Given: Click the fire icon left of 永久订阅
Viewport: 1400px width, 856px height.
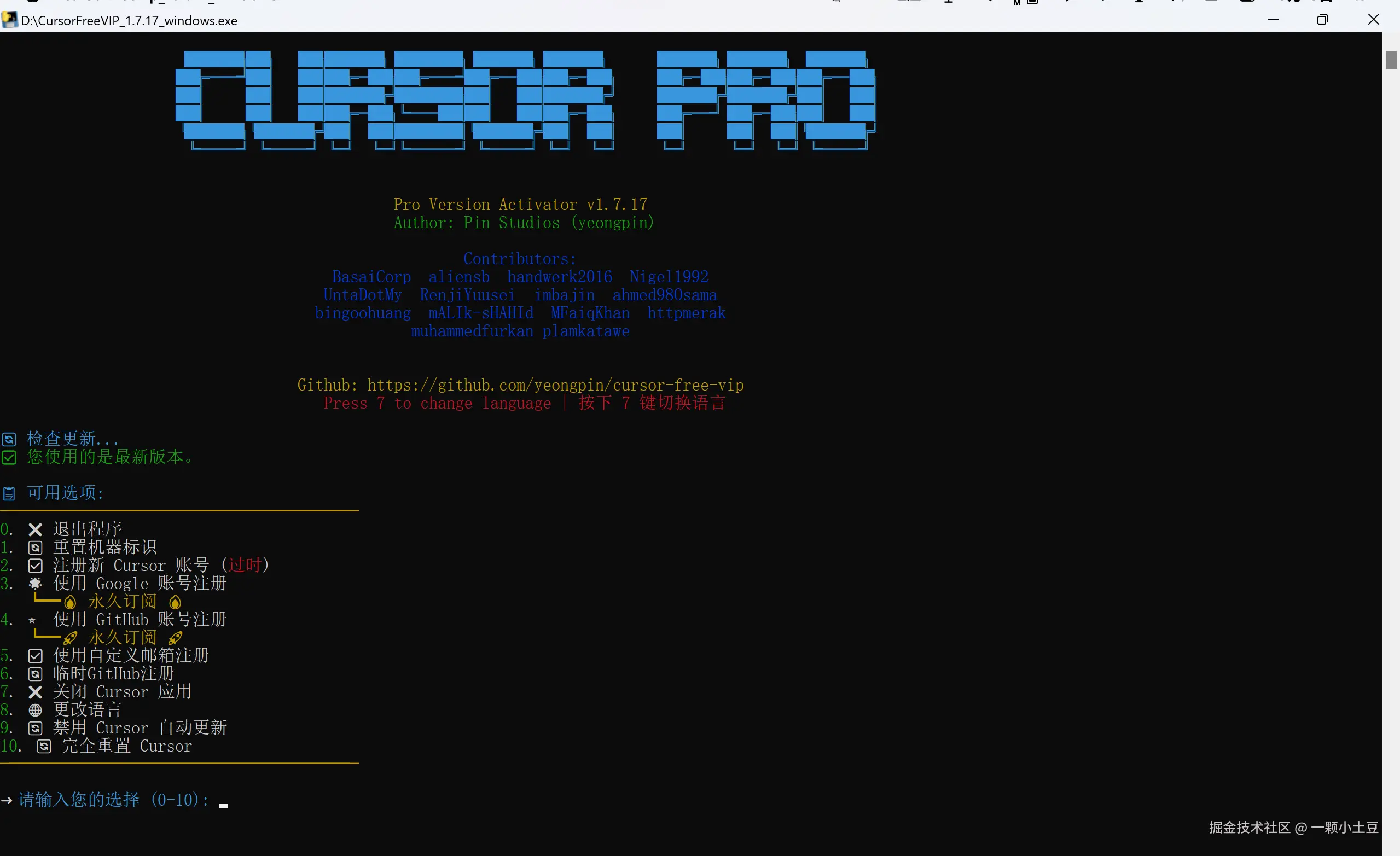Looking at the screenshot, I should tap(70, 602).
